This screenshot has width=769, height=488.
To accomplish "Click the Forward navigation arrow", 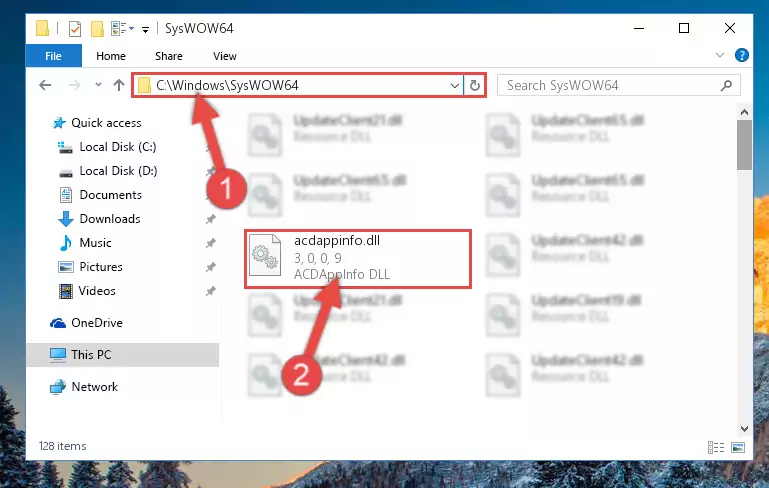I will coord(75,85).
